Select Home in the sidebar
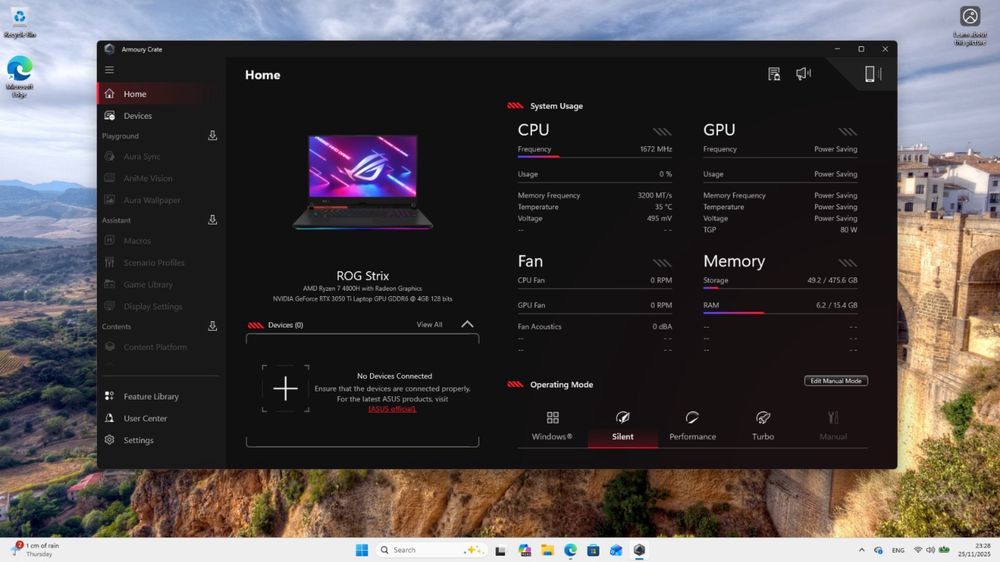 pyautogui.click(x=159, y=94)
